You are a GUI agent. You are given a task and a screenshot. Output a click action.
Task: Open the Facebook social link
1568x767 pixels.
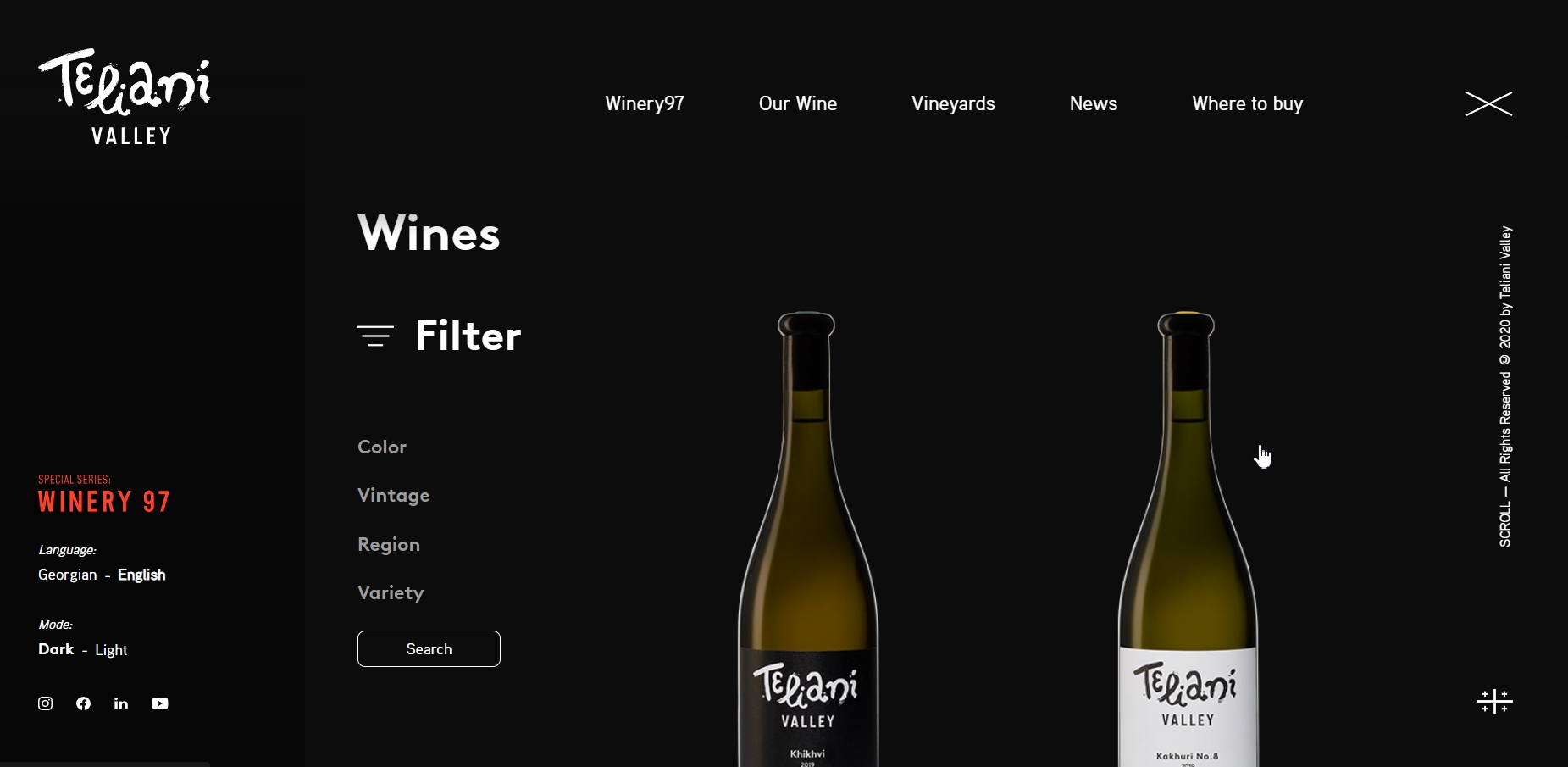click(x=83, y=703)
